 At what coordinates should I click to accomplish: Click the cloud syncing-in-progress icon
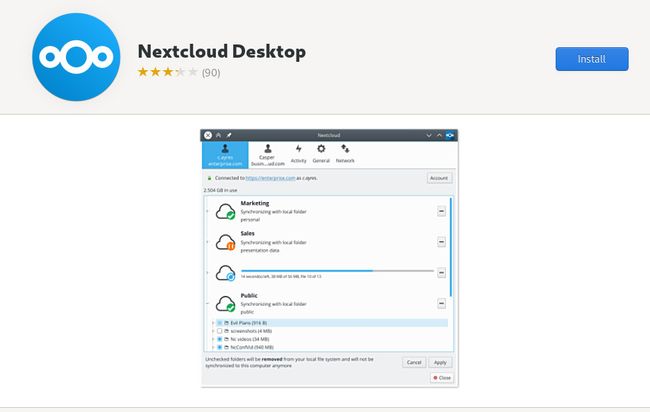[226, 273]
